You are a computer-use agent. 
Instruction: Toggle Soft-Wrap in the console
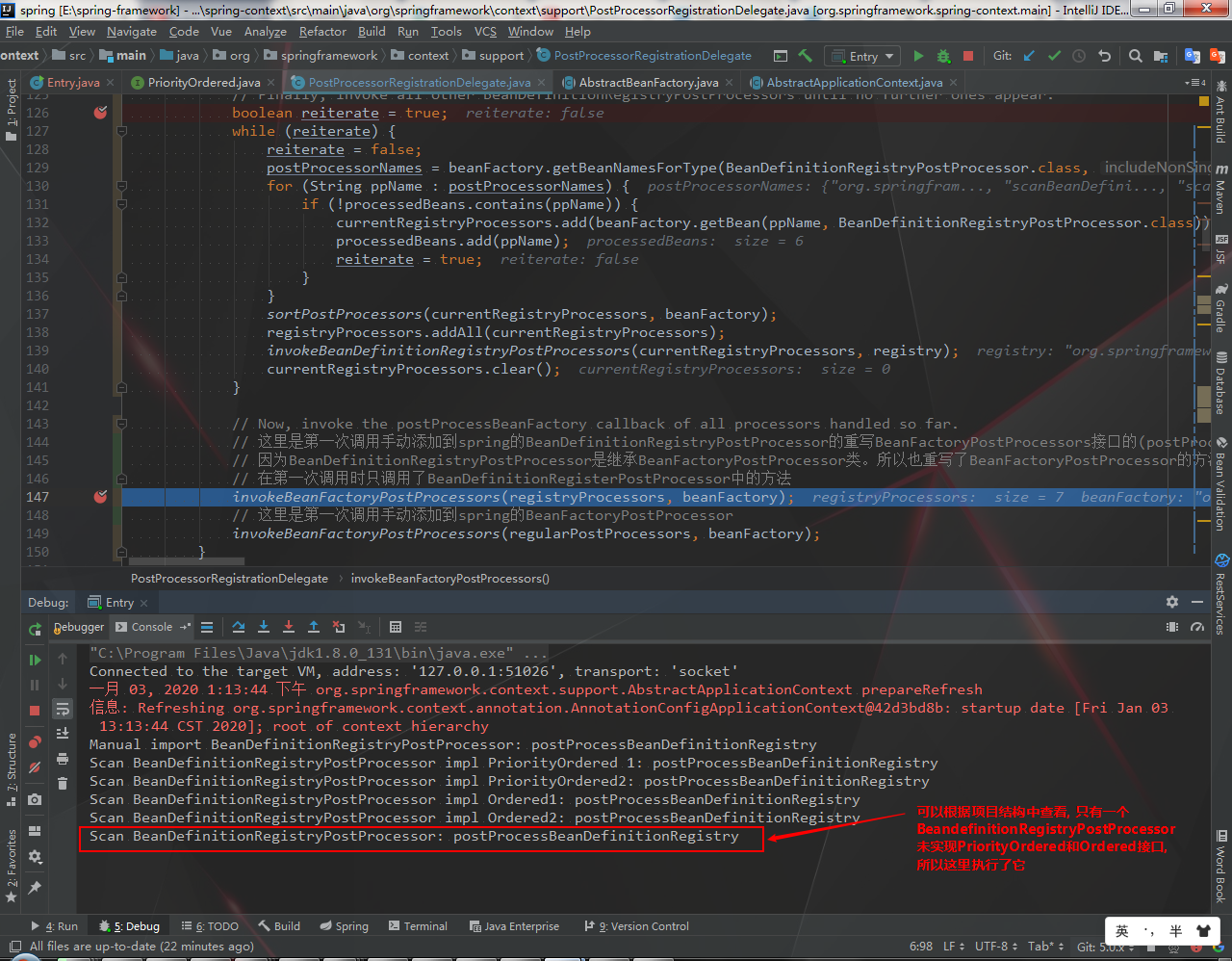63,709
